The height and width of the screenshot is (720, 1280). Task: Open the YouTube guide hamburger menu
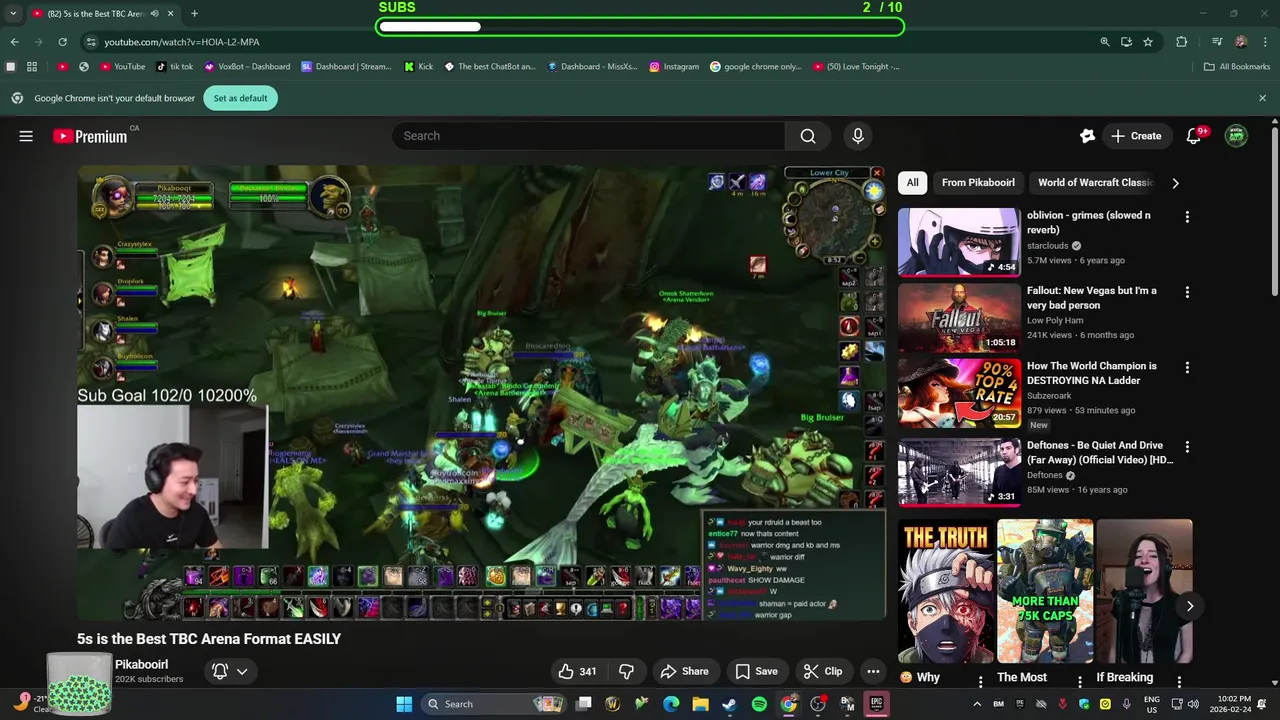pos(26,136)
